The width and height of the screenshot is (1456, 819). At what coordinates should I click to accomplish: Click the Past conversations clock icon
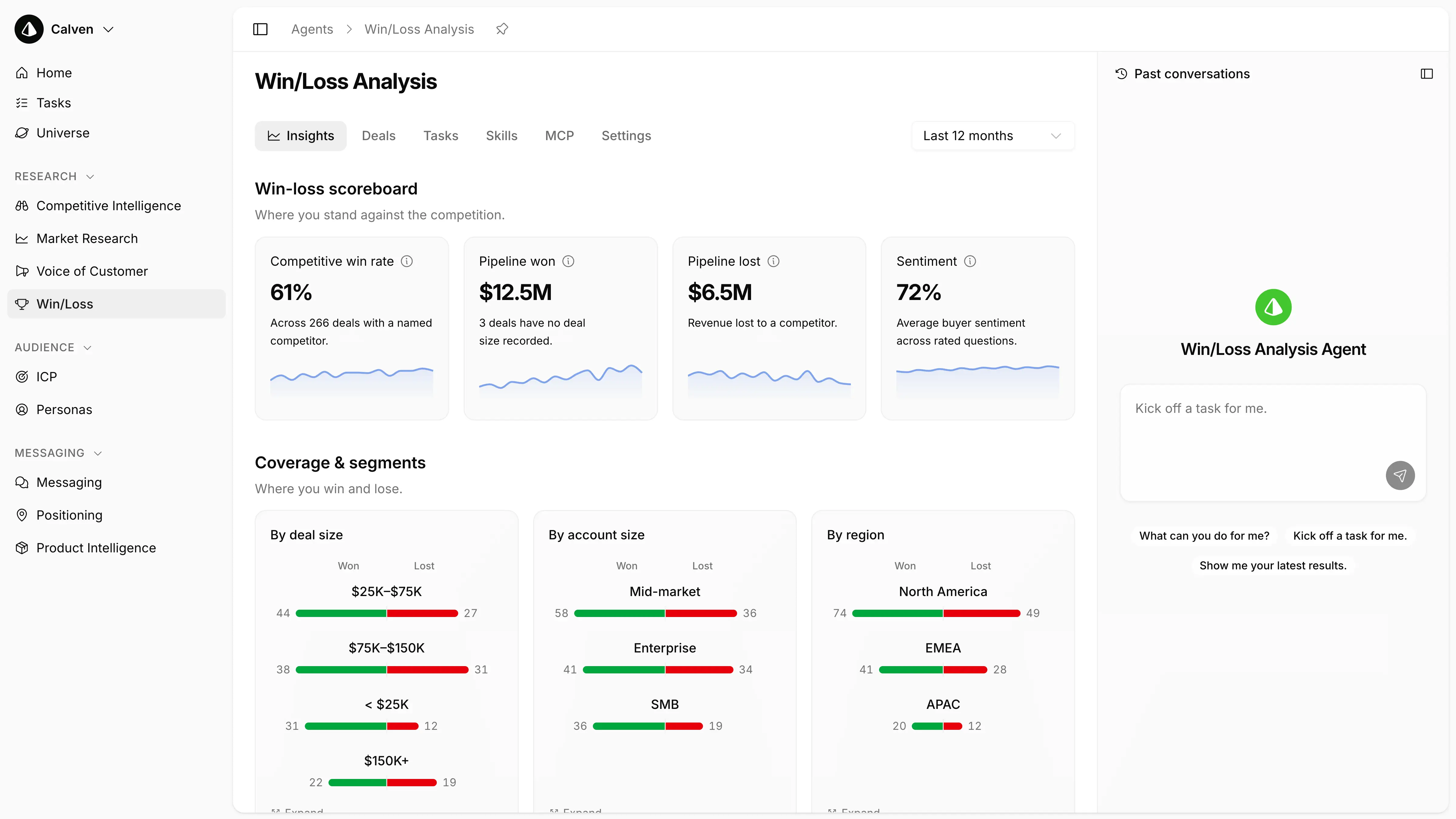(x=1121, y=74)
